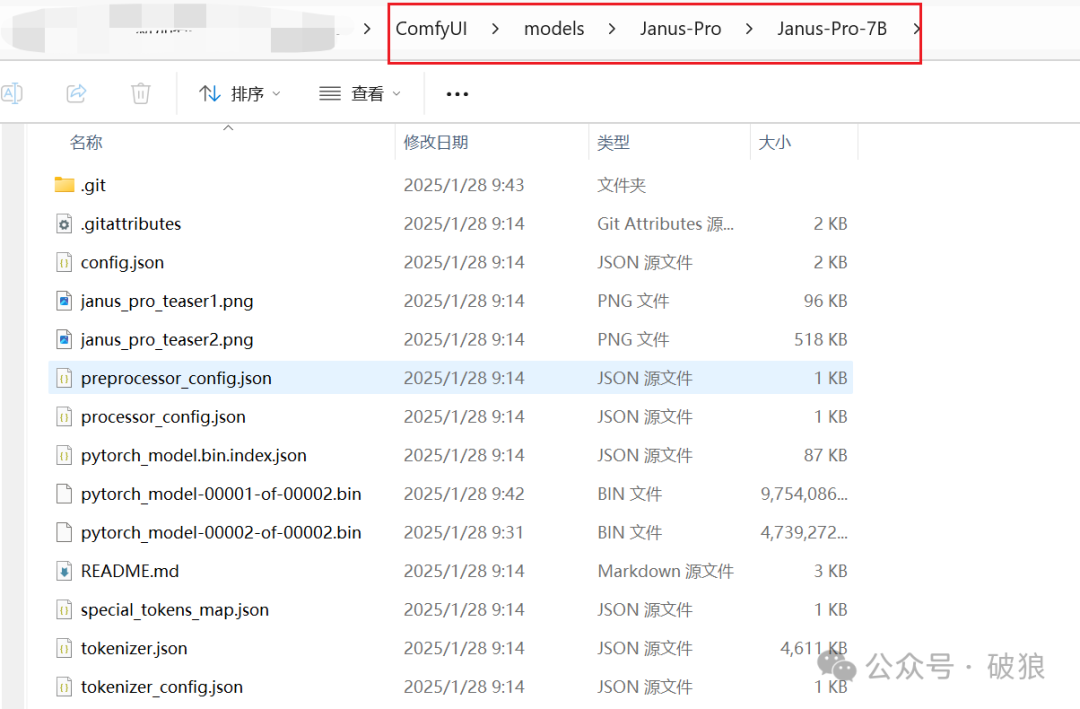The image size is (1080, 709).
Task: Select pytorch_model-00001-of-00002.bin file icon
Action: pos(64,494)
